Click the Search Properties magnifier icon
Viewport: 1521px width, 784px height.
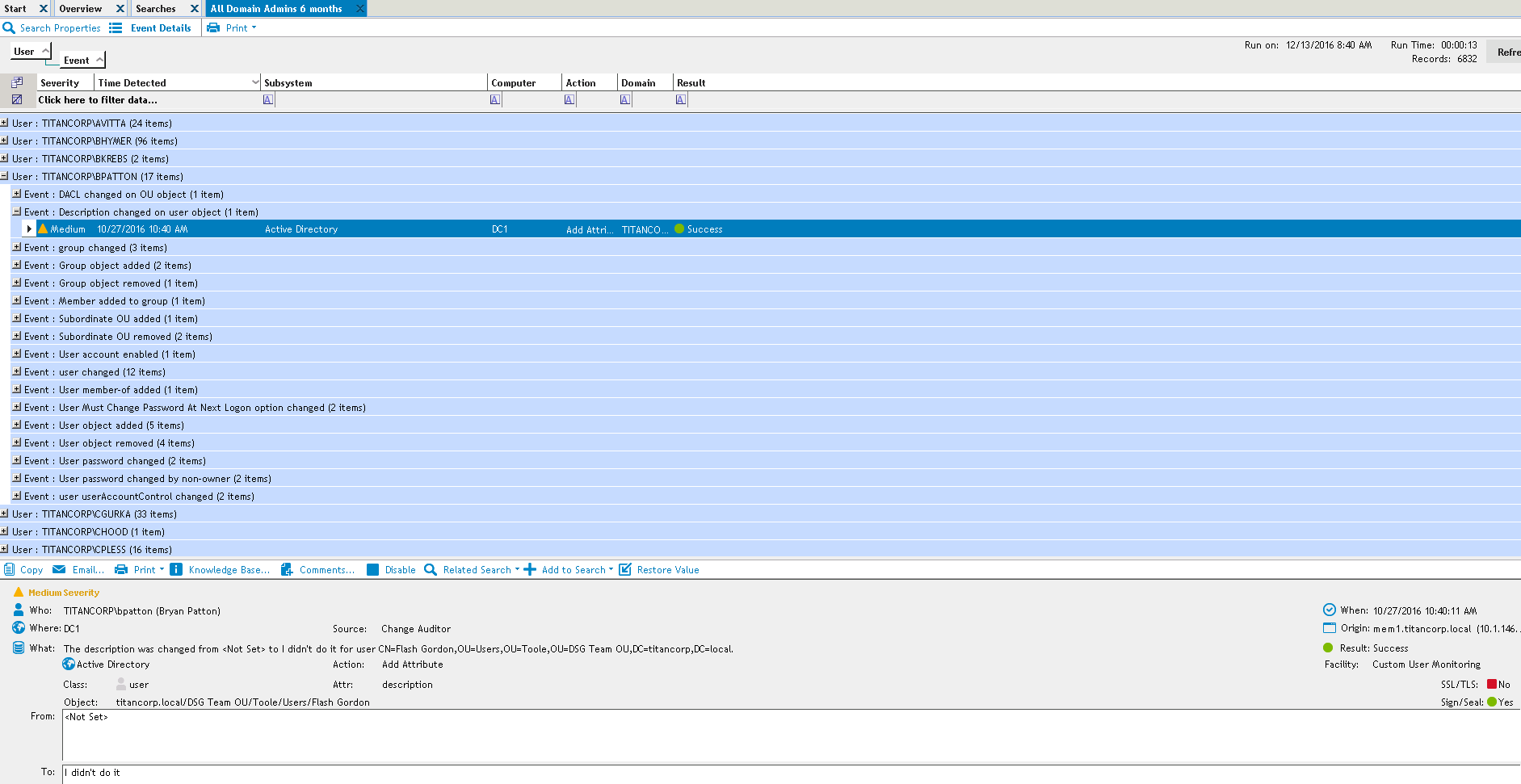(x=9, y=28)
